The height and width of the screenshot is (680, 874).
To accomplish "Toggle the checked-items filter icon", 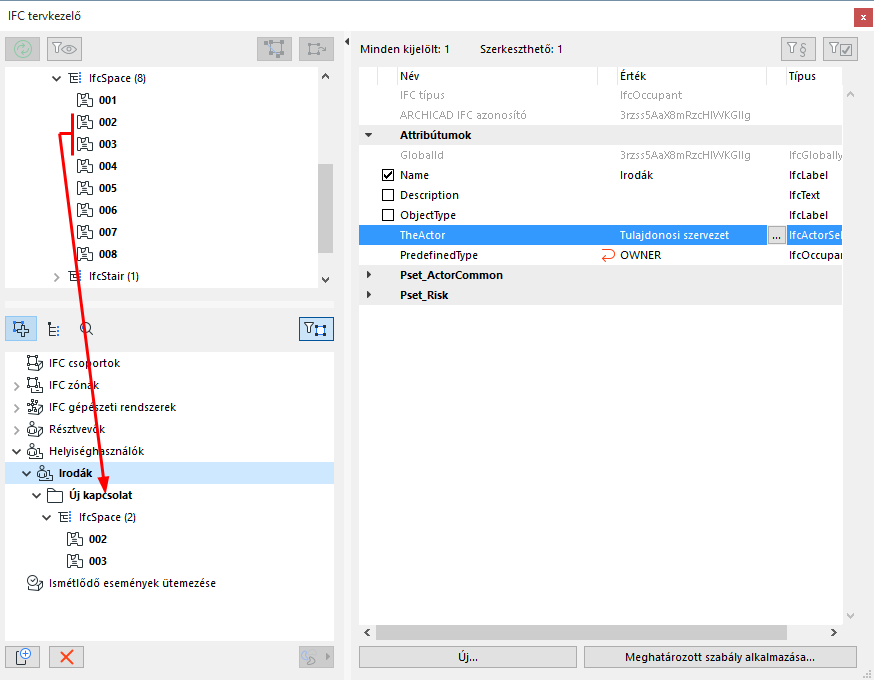I will coord(840,49).
